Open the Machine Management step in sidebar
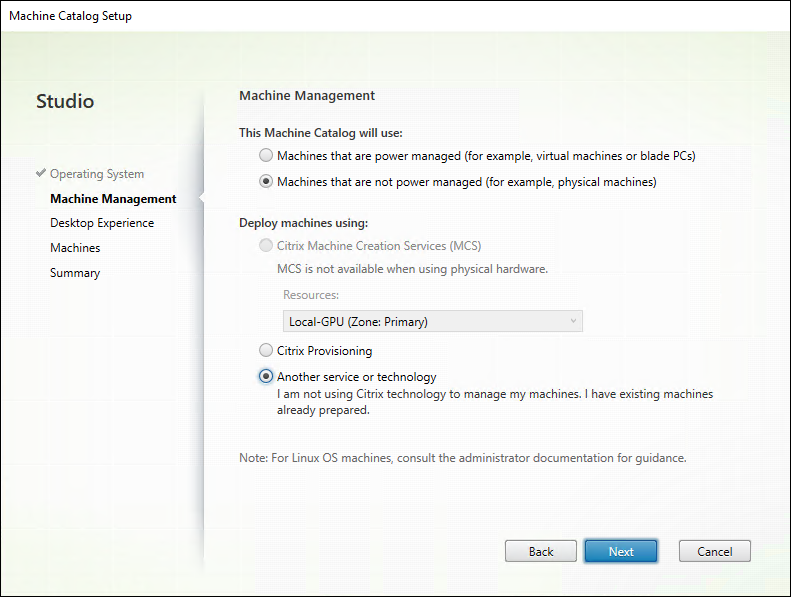Image resolution: width=791 pixels, height=597 pixels. point(113,199)
